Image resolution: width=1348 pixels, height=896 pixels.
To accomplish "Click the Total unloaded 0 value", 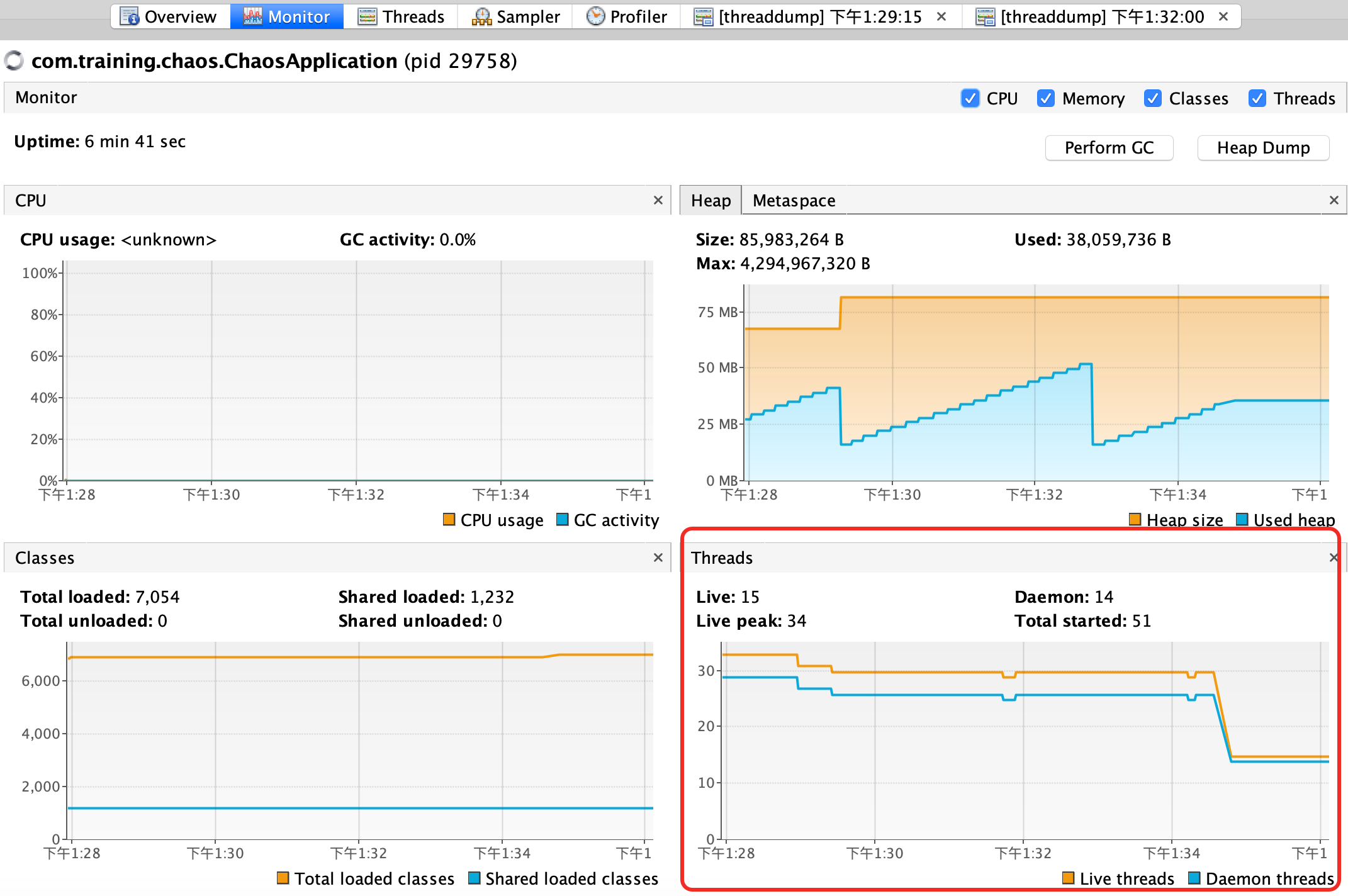I will point(162,621).
